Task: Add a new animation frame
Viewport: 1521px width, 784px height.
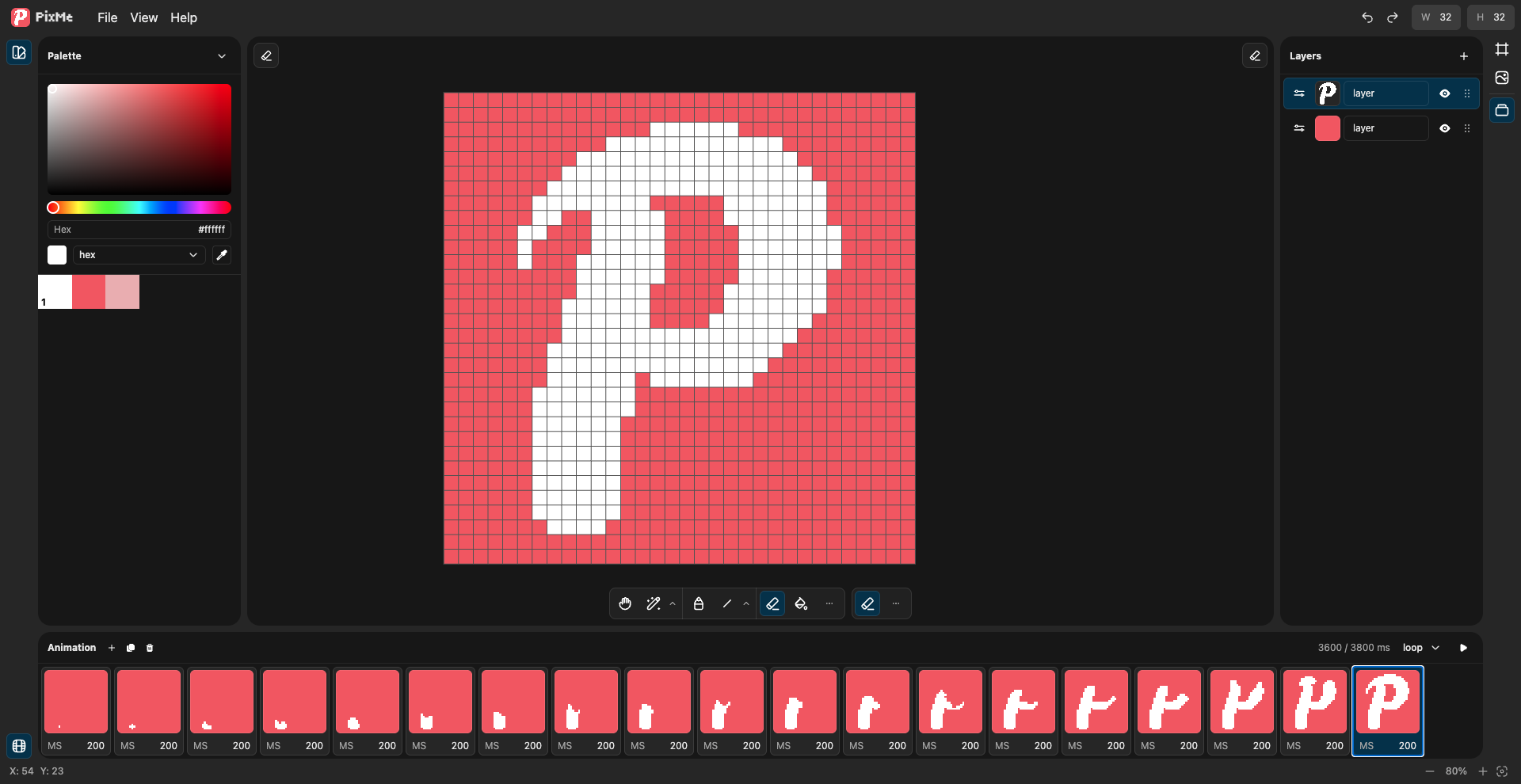Action: tap(112, 648)
